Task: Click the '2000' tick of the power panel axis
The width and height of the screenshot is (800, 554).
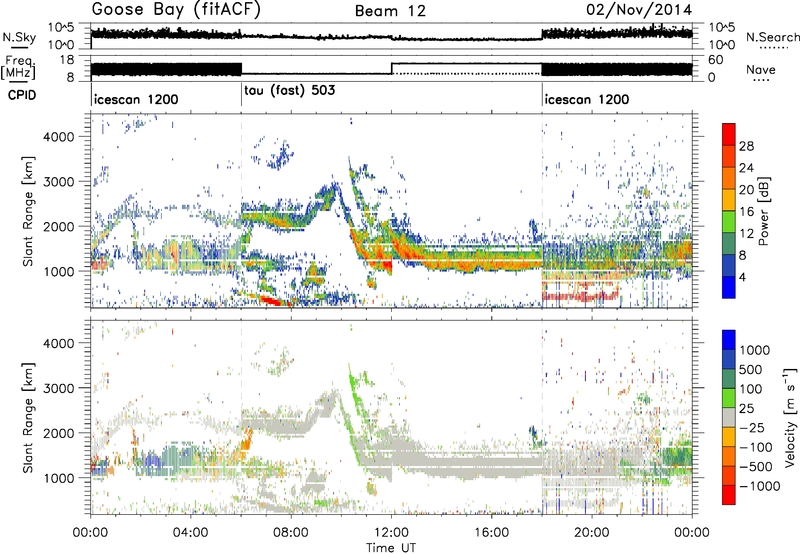Action: 59,226
